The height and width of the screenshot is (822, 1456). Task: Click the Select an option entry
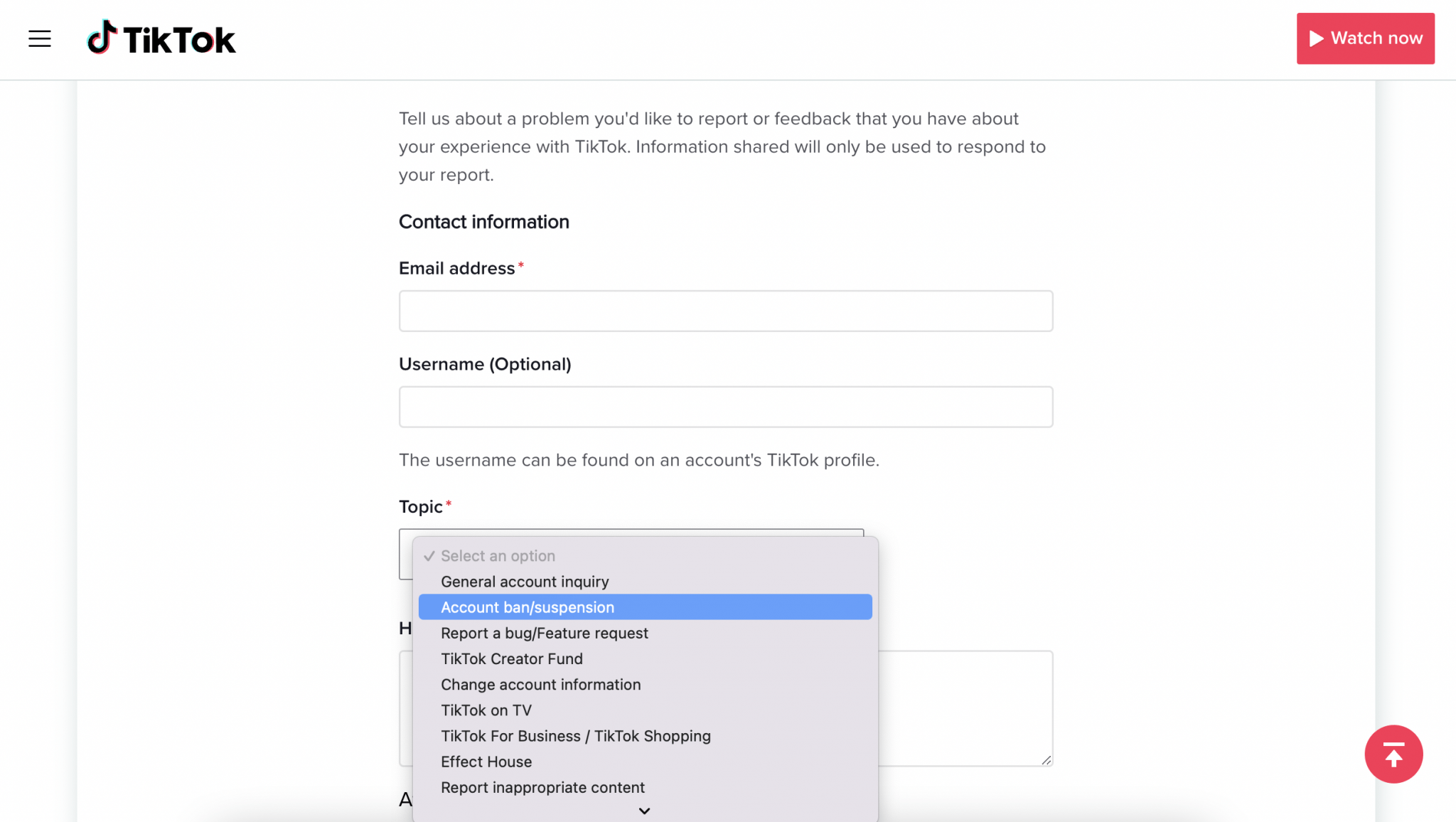498,555
